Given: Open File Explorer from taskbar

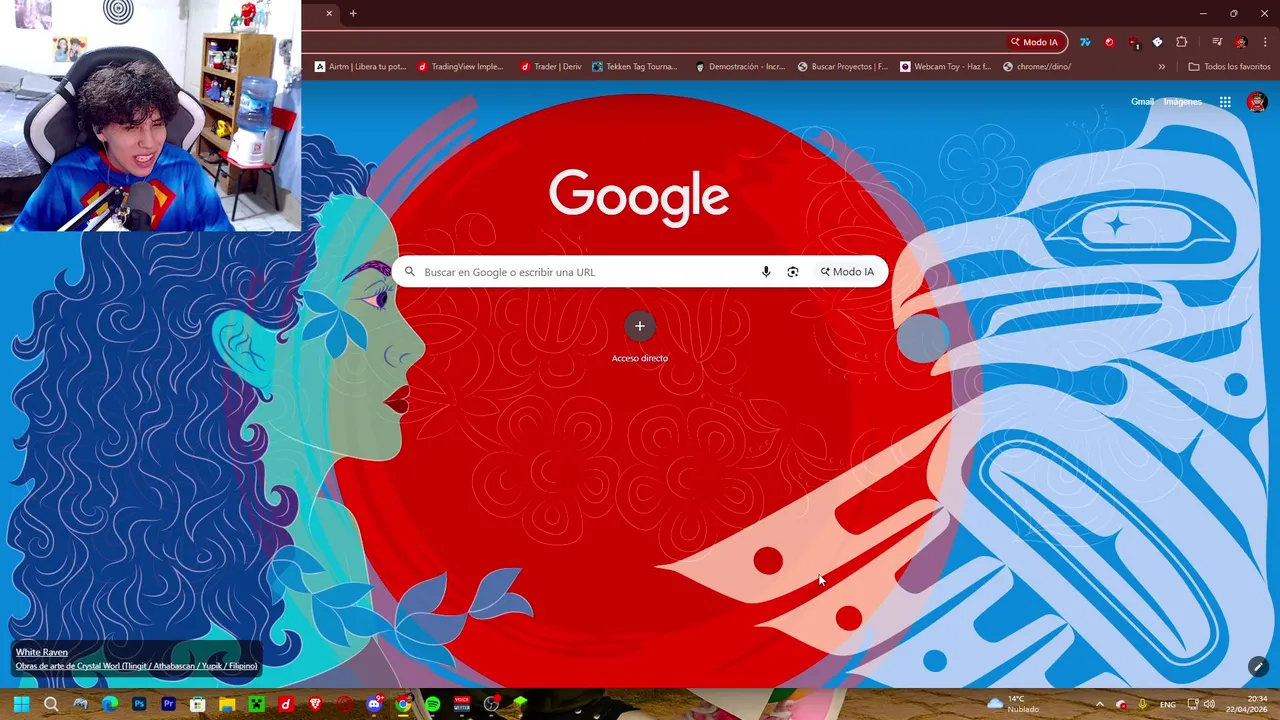Looking at the screenshot, I should (x=227, y=704).
